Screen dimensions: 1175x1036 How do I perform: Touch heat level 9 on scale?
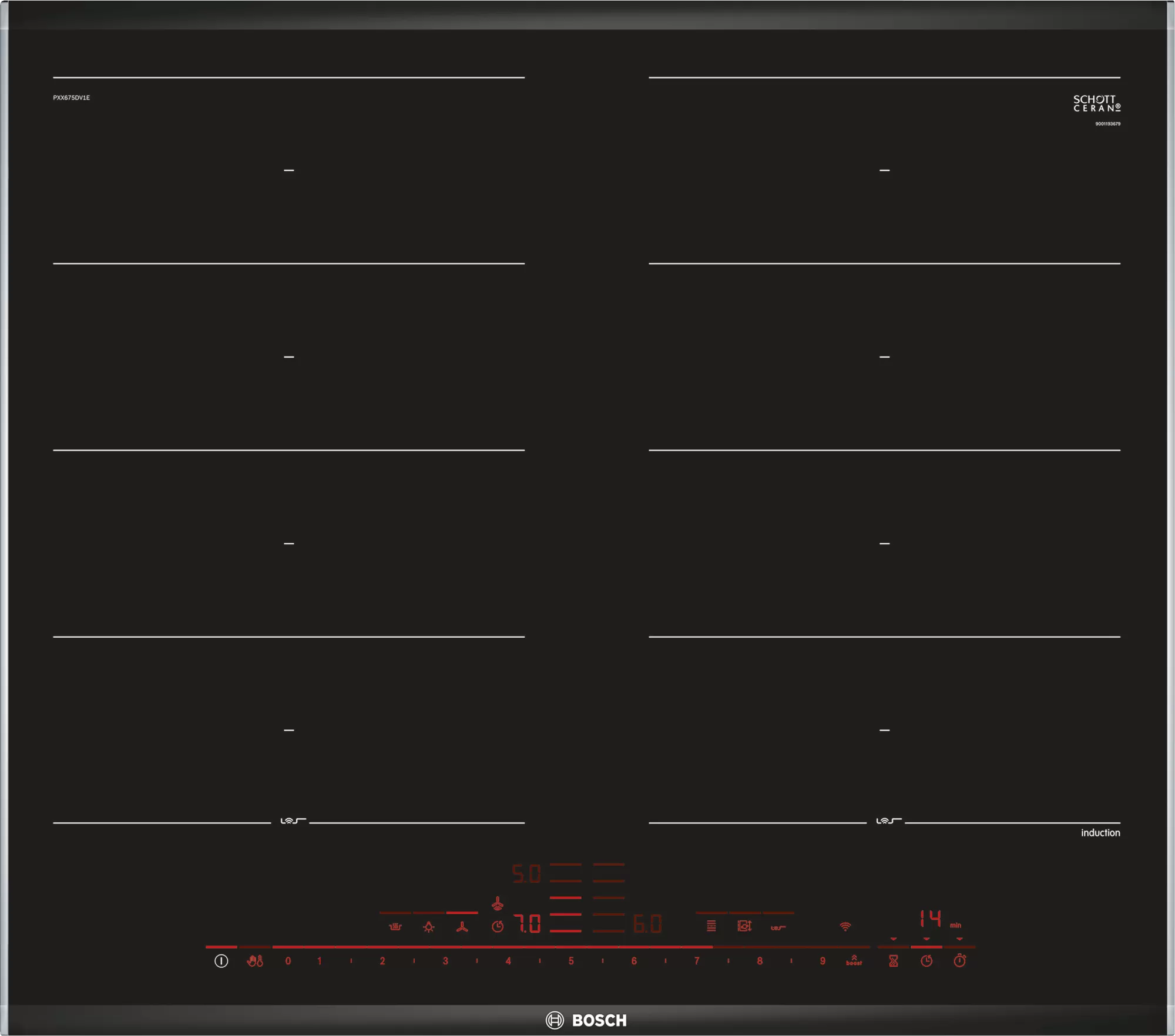click(822, 961)
